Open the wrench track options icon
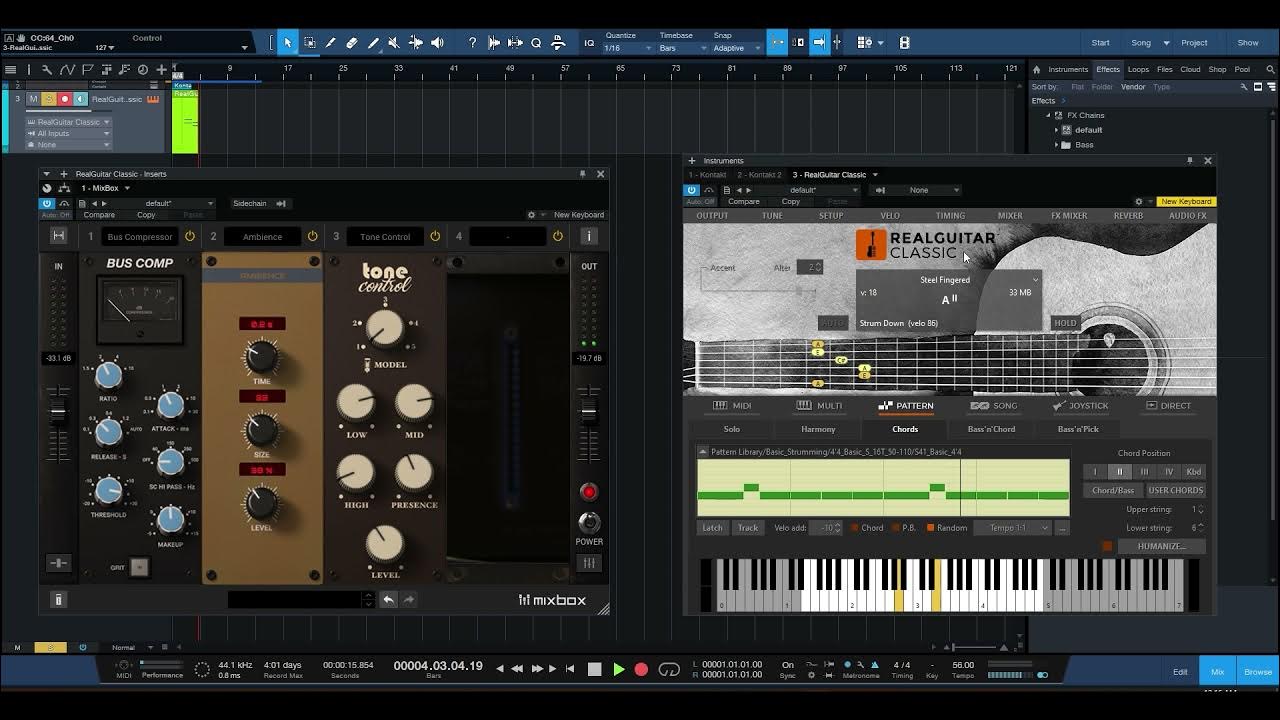This screenshot has width=1280, height=720. click(x=46, y=69)
